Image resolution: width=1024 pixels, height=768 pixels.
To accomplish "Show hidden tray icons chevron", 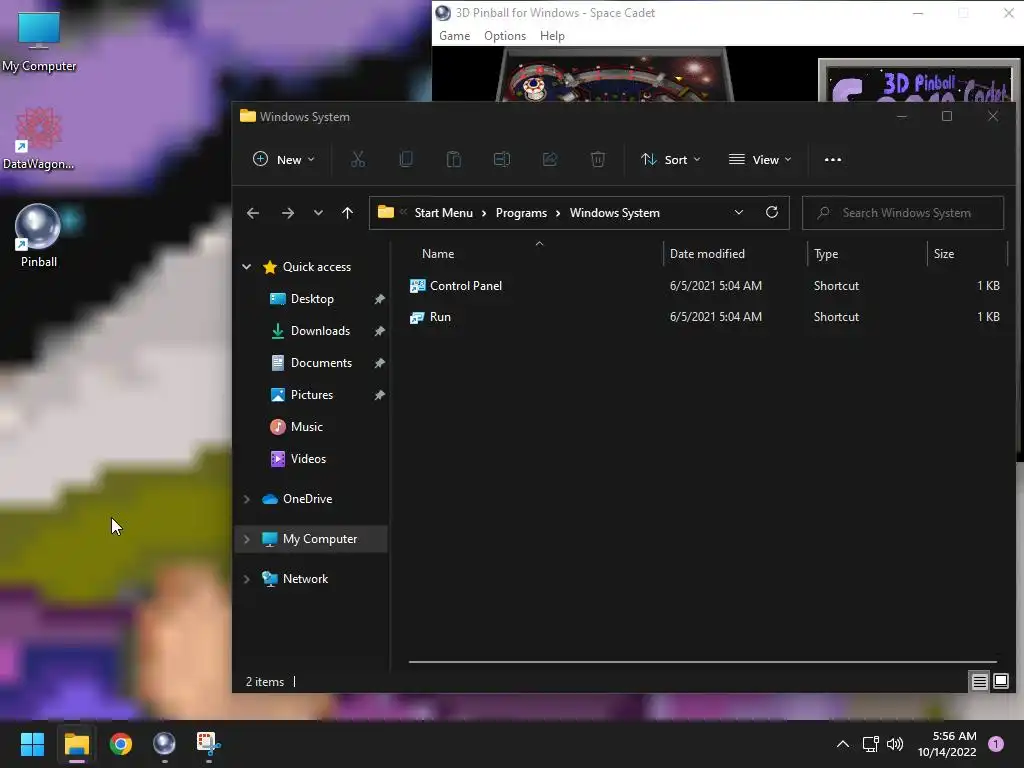I will click(x=843, y=744).
